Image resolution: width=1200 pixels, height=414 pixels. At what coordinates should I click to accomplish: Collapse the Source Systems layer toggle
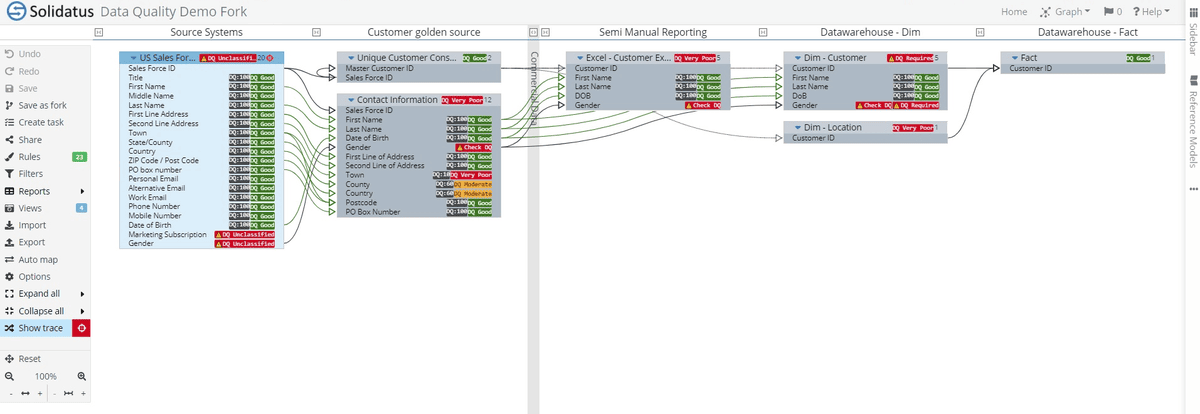click(98, 33)
